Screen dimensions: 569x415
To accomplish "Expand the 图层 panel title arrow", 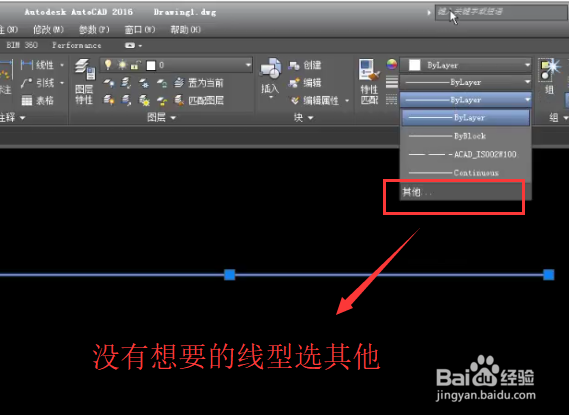I will tap(173, 118).
